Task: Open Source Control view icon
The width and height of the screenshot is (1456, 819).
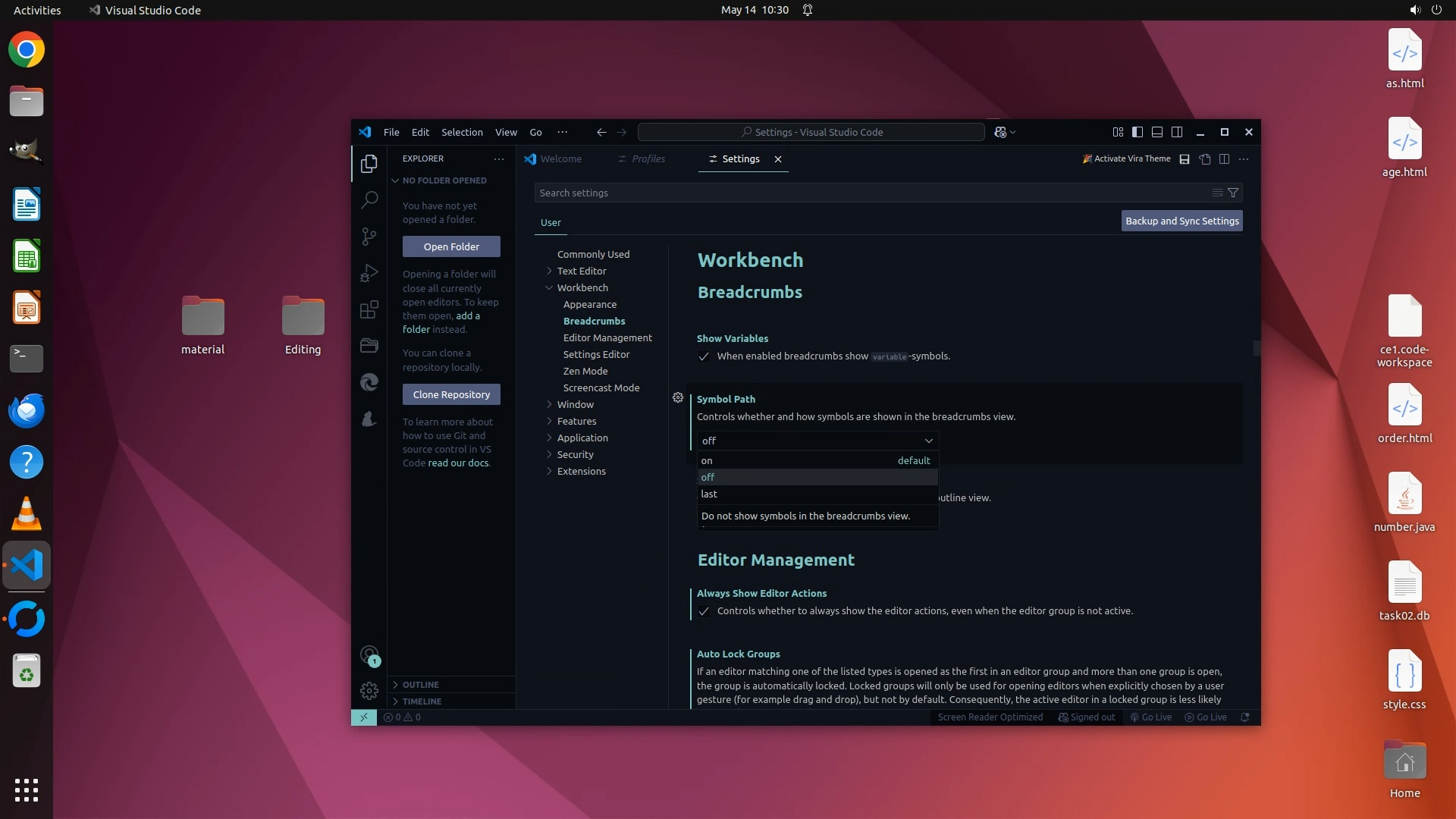Action: (369, 237)
